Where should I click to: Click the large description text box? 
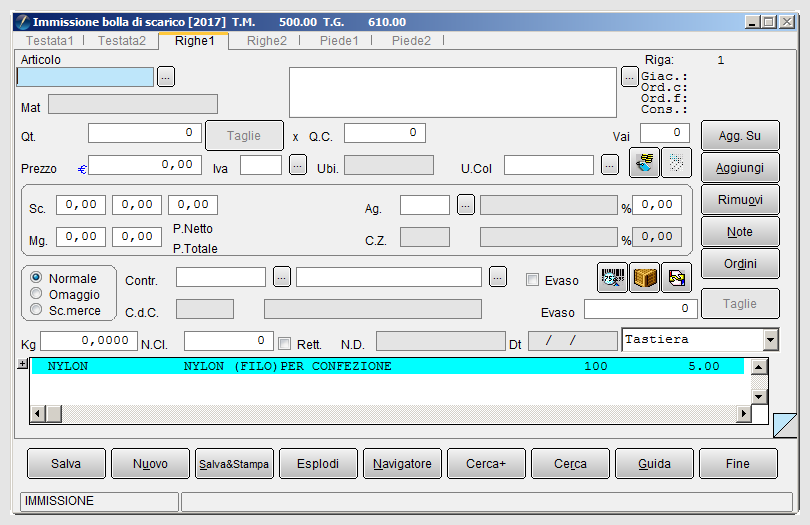(x=453, y=92)
